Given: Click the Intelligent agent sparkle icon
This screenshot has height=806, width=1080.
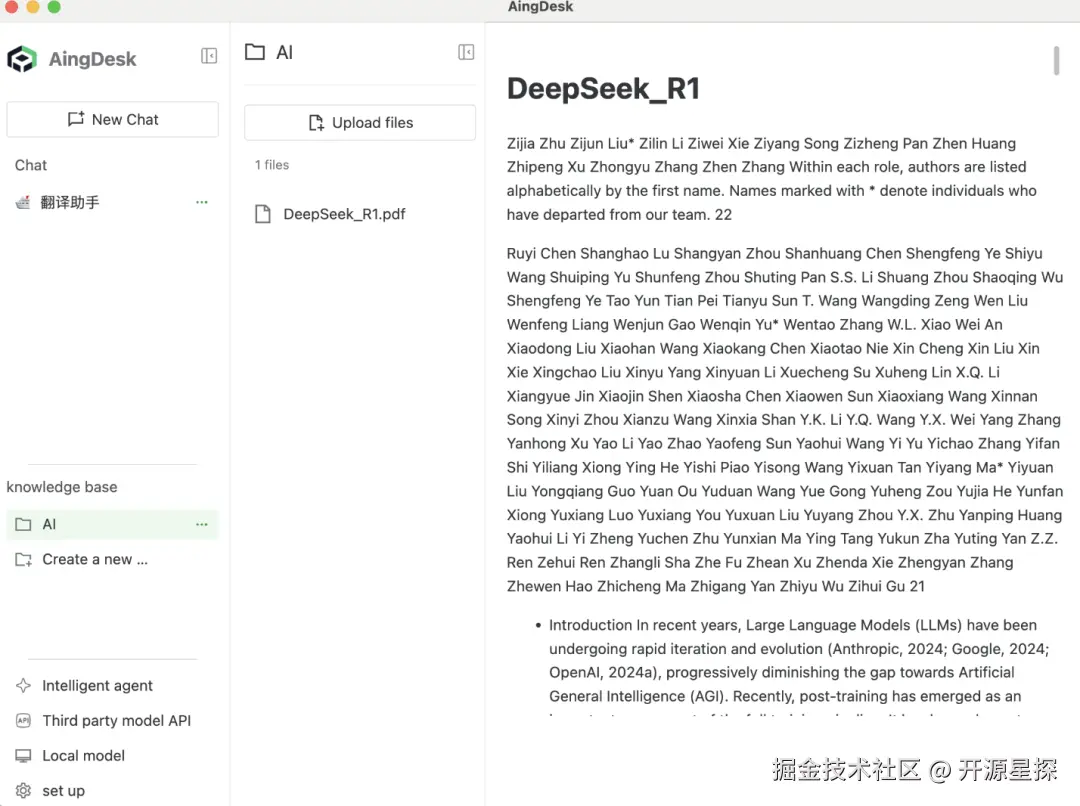Looking at the screenshot, I should (23, 685).
